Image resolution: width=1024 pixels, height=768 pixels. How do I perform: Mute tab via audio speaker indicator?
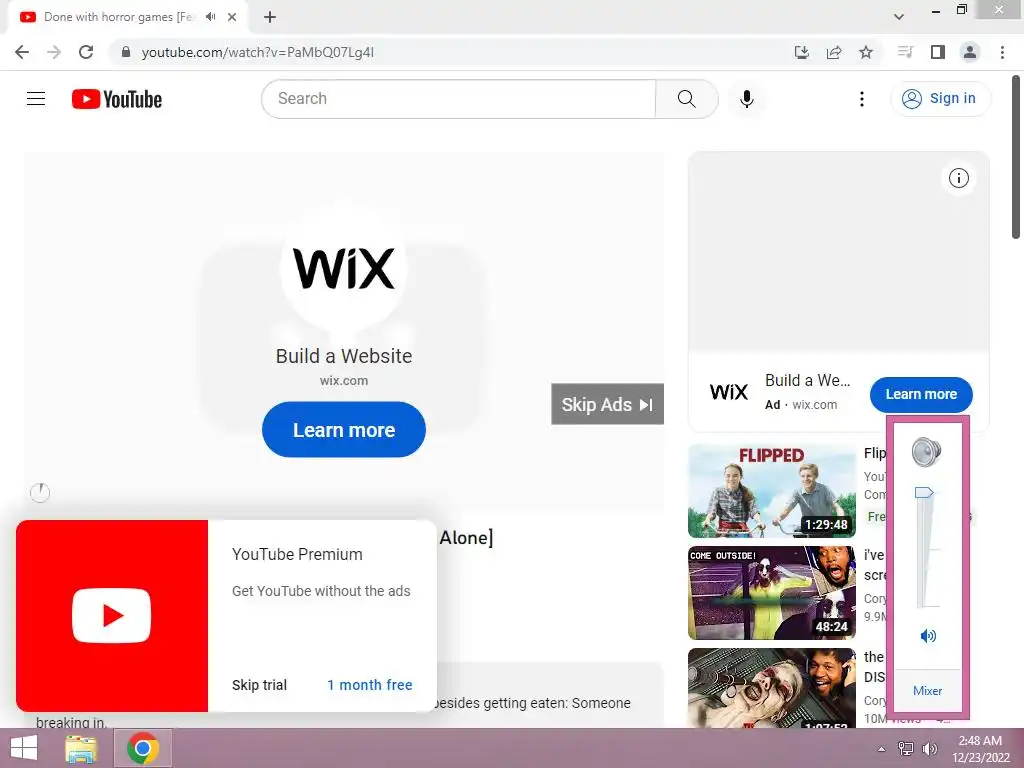(x=210, y=17)
